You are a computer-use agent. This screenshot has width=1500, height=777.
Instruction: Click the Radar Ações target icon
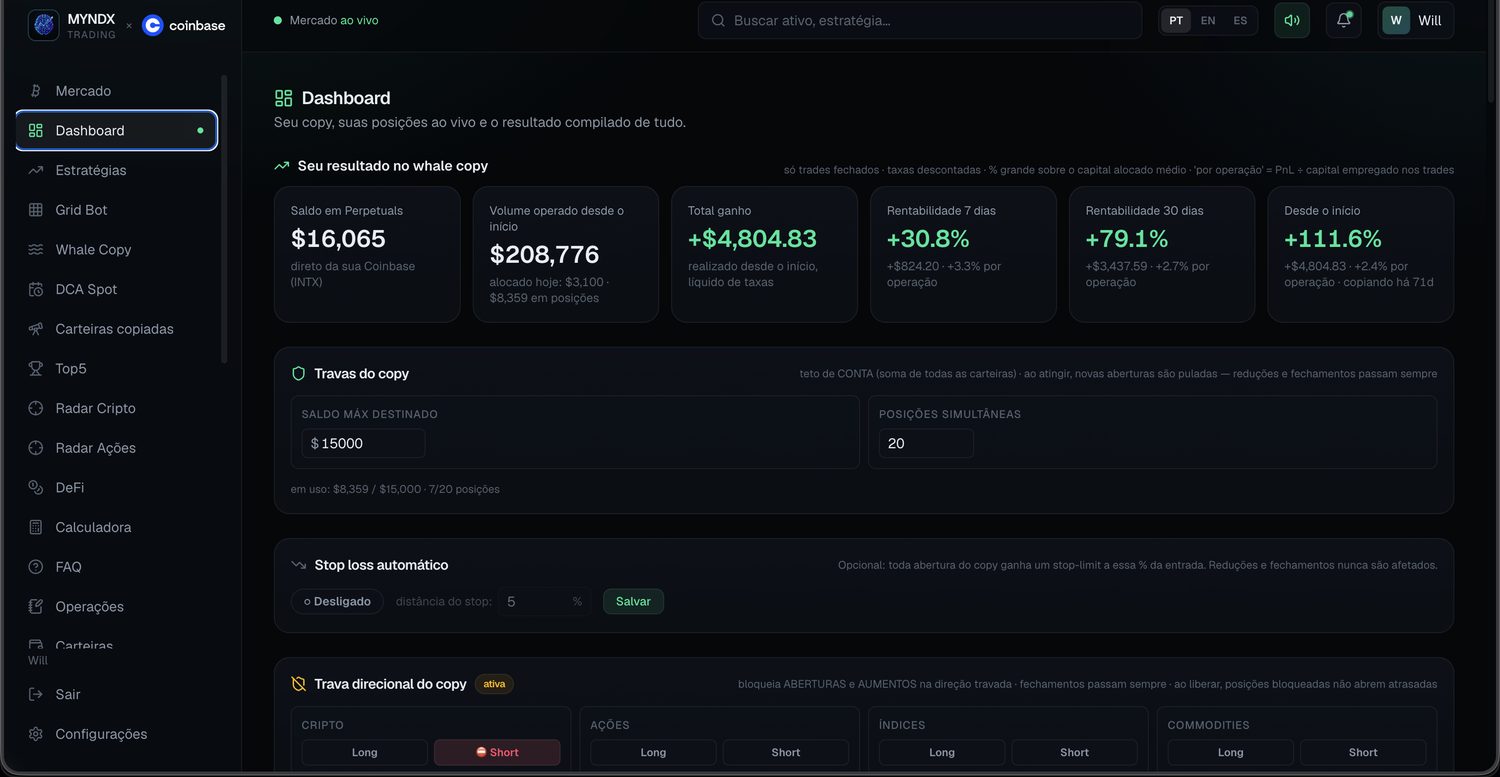coord(36,448)
